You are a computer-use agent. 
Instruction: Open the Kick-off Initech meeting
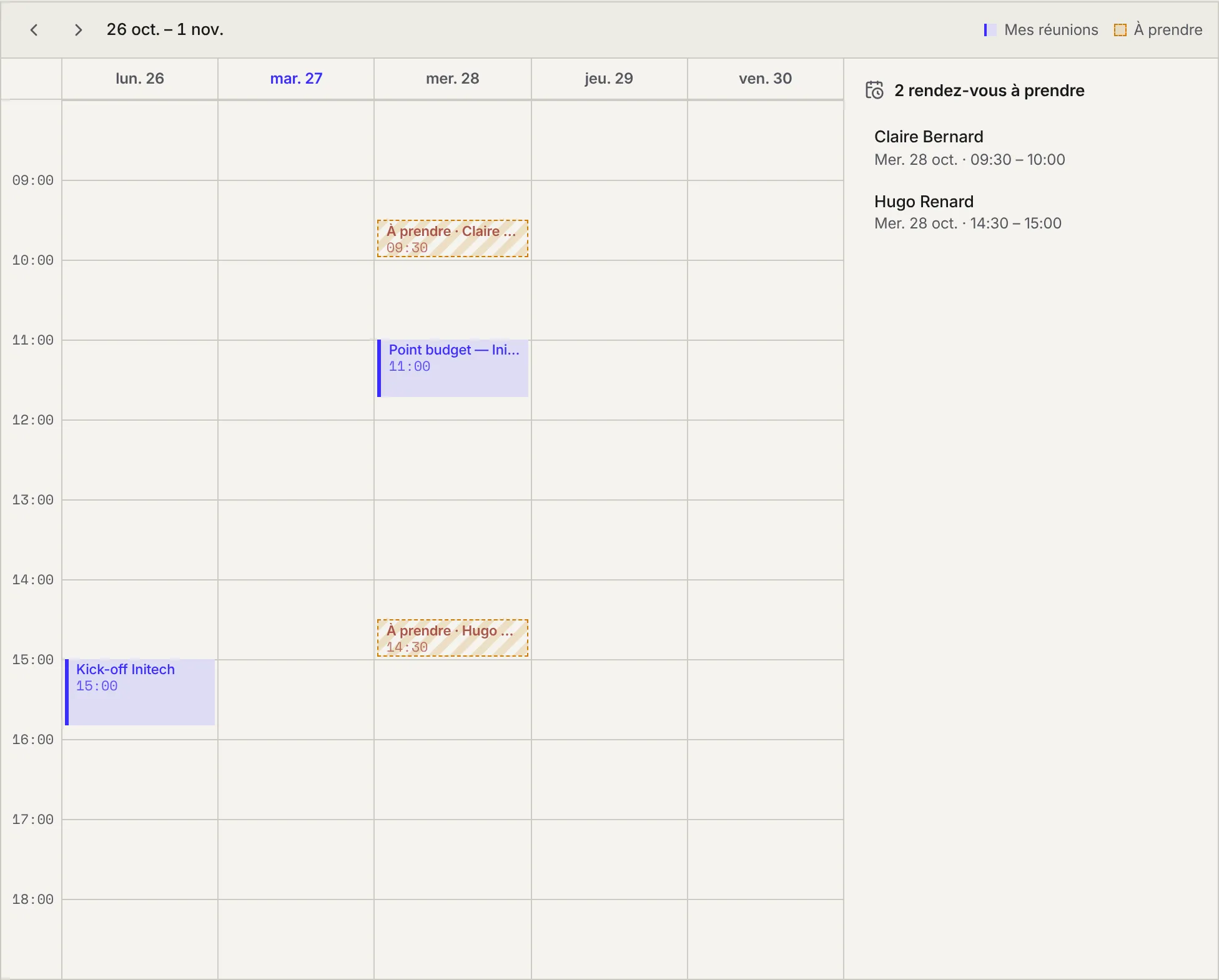pyautogui.click(x=140, y=692)
